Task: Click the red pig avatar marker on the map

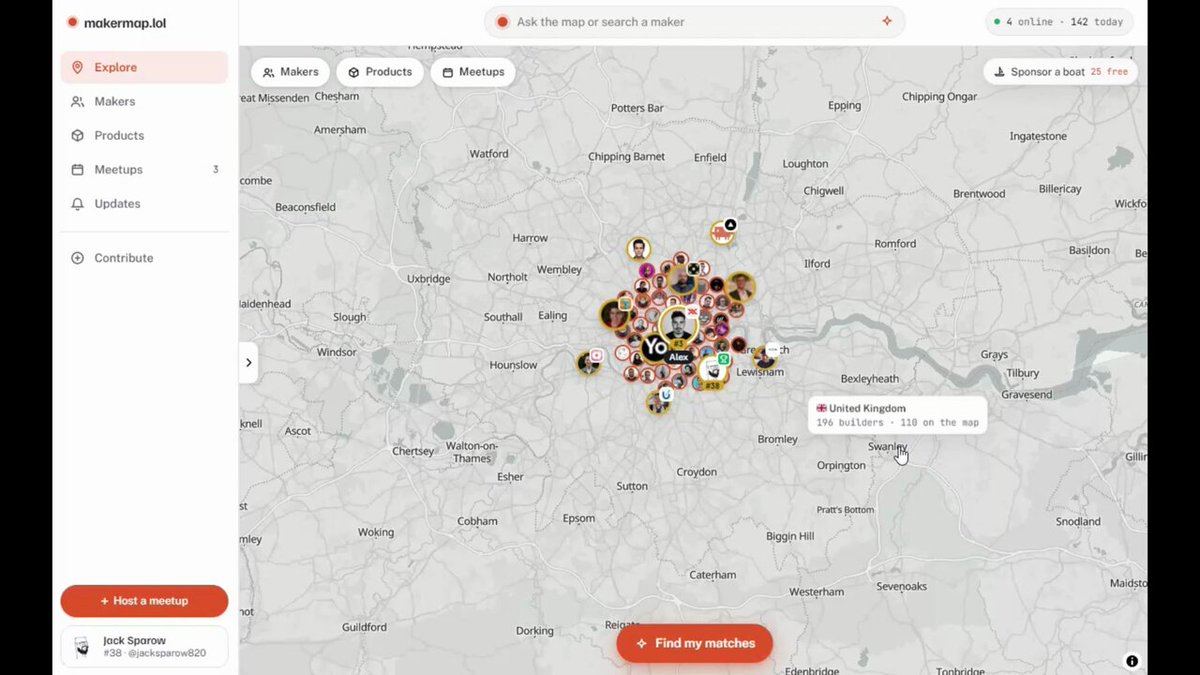Action: click(721, 235)
